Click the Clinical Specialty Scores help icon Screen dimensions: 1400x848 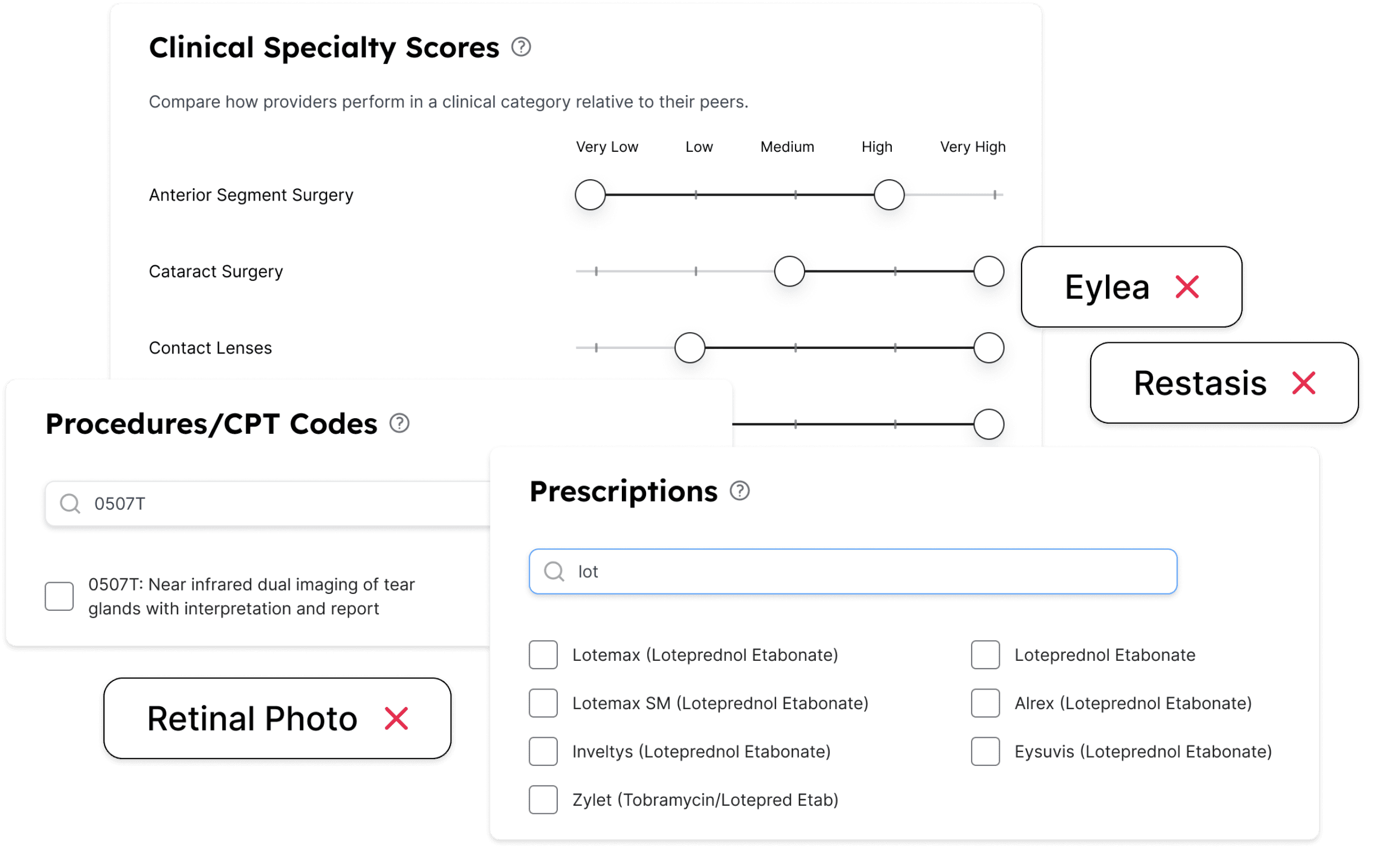tap(521, 47)
